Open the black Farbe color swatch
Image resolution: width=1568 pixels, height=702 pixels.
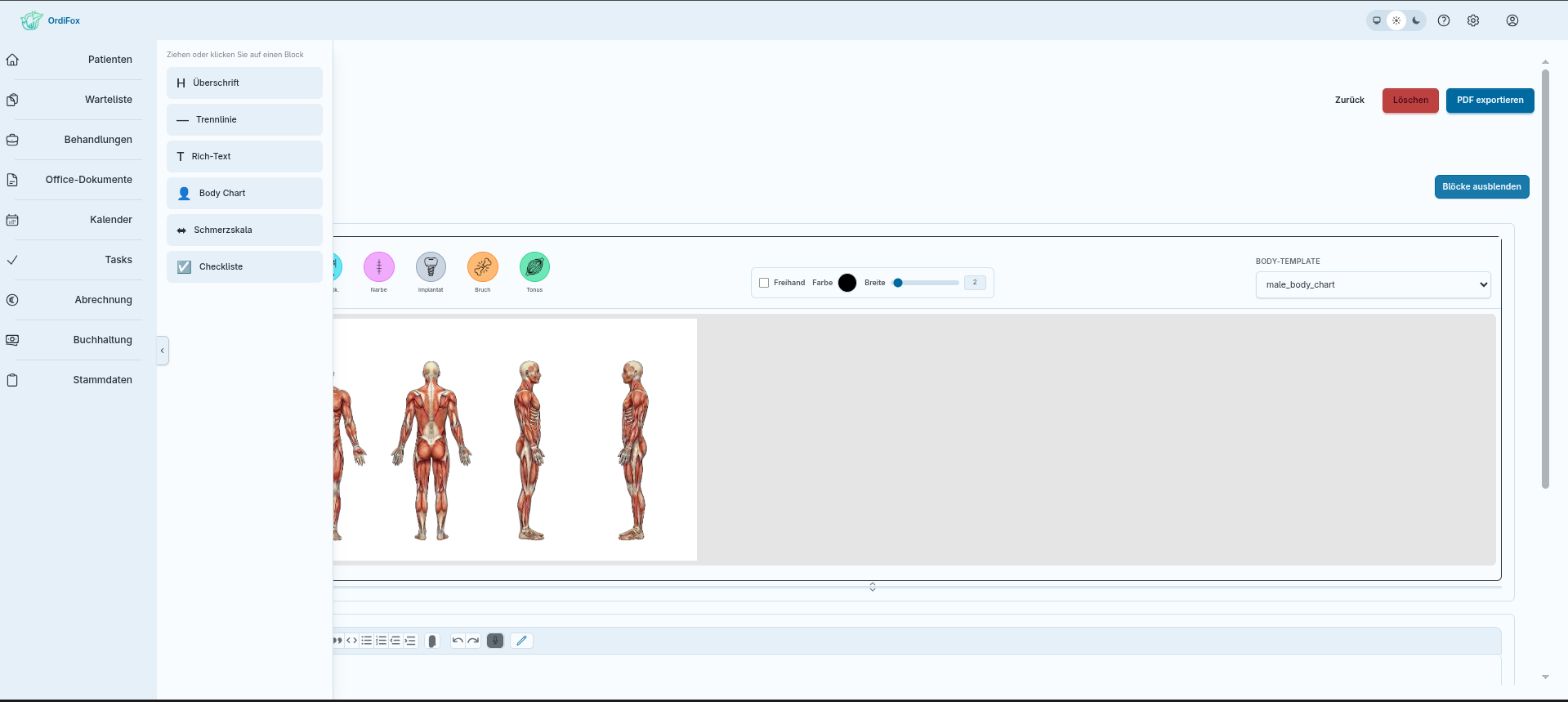(847, 283)
